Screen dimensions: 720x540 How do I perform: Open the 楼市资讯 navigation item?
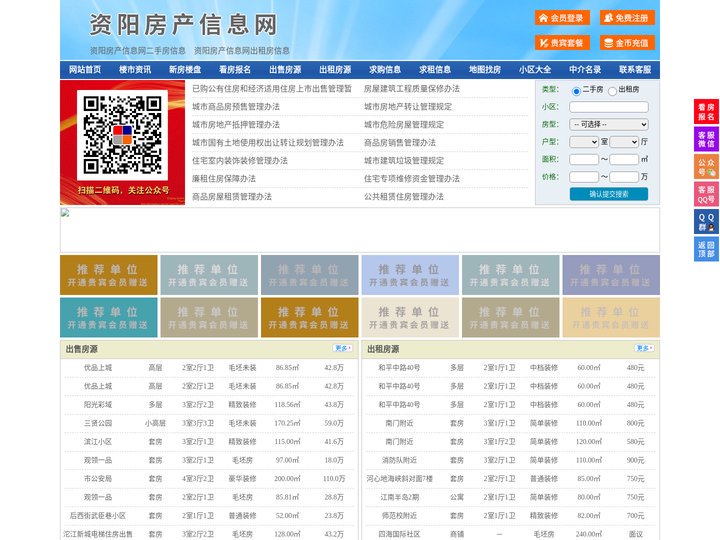[x=135, y=70]
